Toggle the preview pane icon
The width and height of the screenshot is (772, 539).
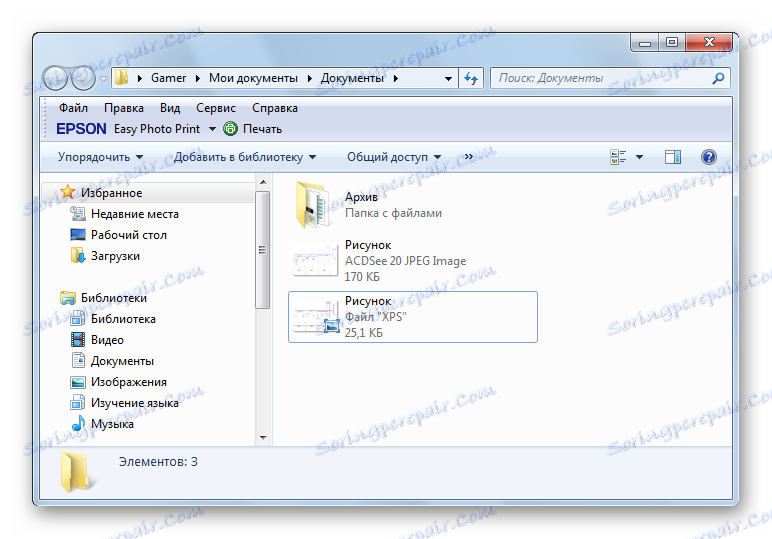point(673,157)
